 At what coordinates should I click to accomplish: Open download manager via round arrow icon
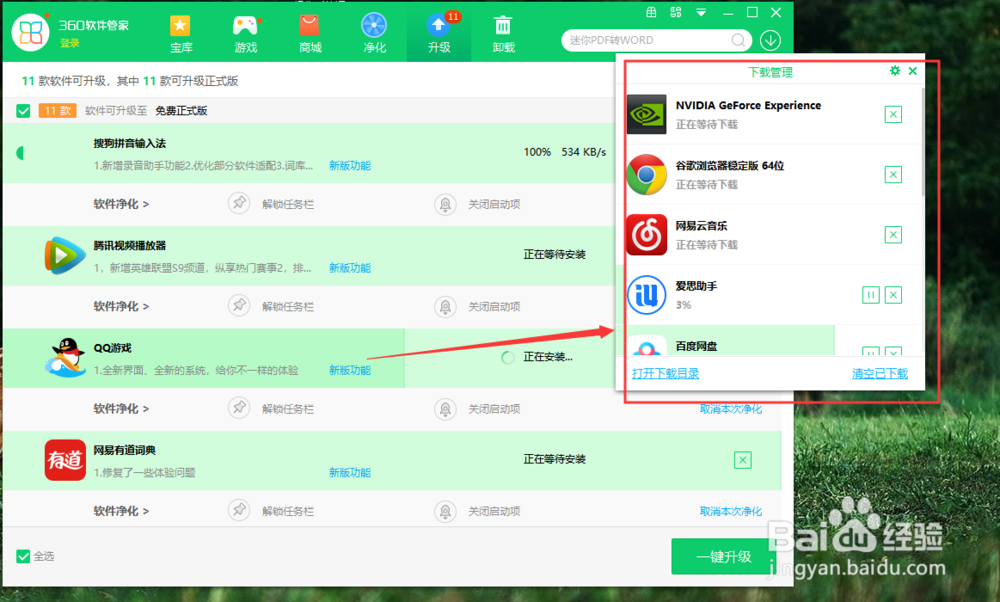(x=770, y=40)
